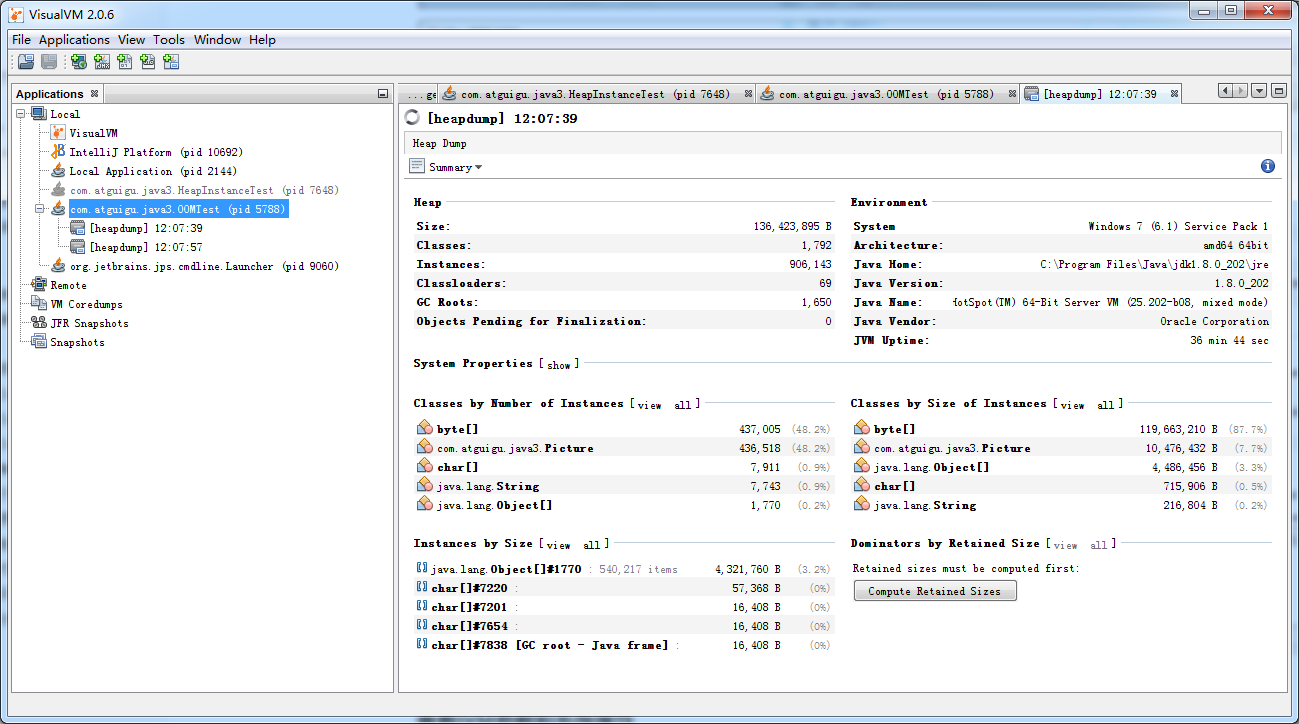Screen dimensions: 1299x724
Task: Click IntelliJ Platform icon in Applications tree
Action: pyautogui.click(x=58, y=152)
